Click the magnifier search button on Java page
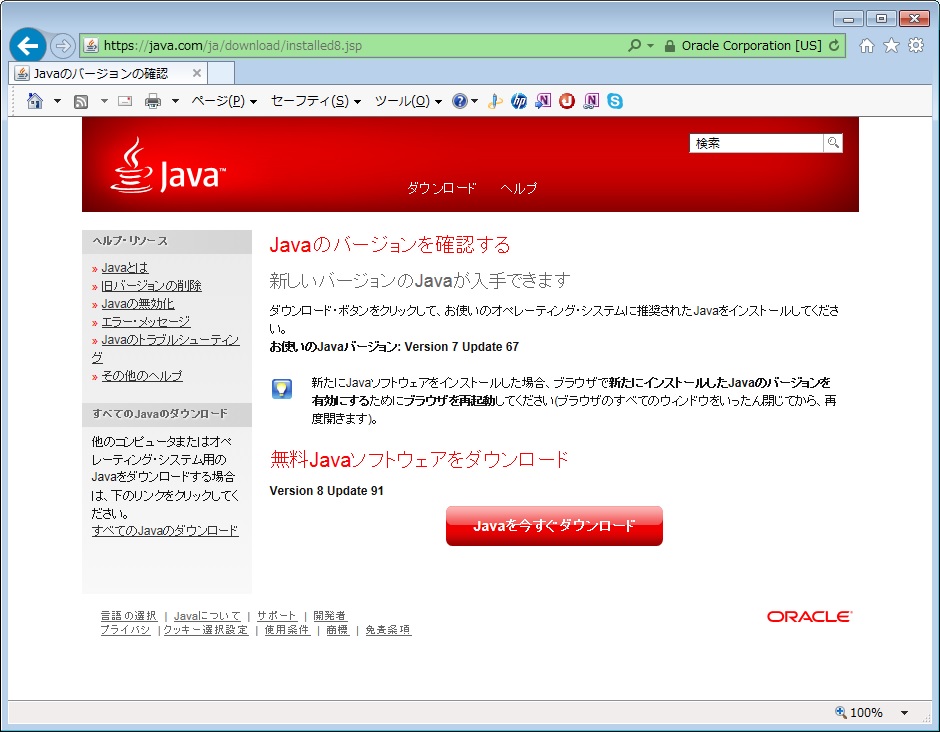The width and height of the screenshot is (940, 732). click(832, 143)
